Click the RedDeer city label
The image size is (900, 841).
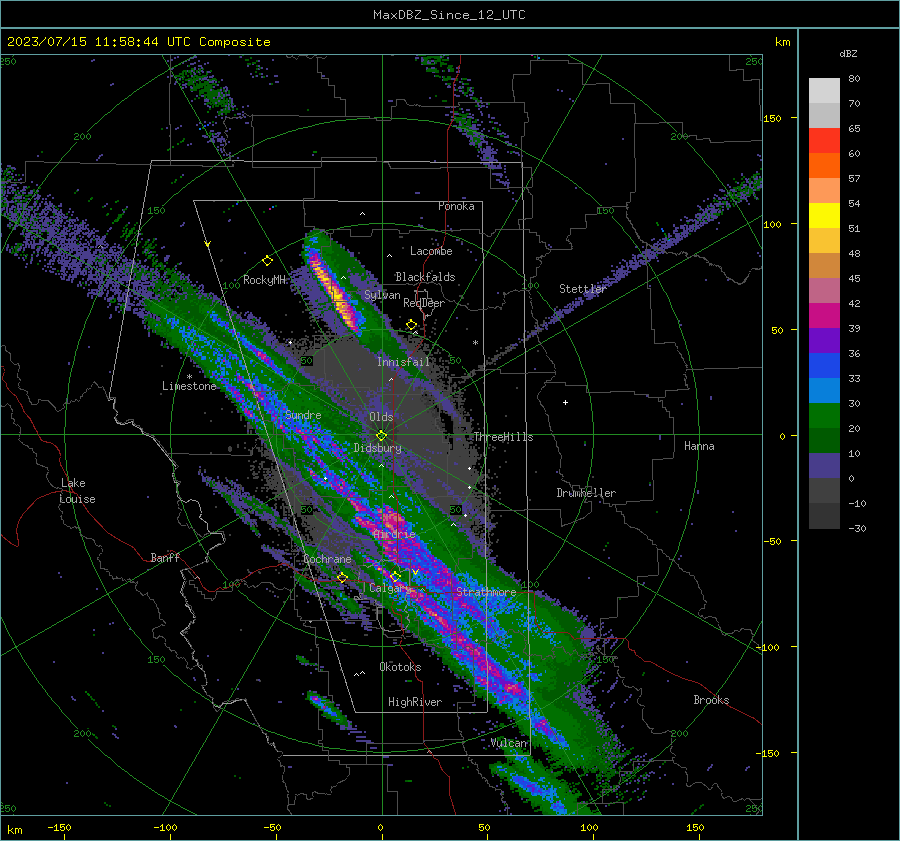click(x=424, y=303)
